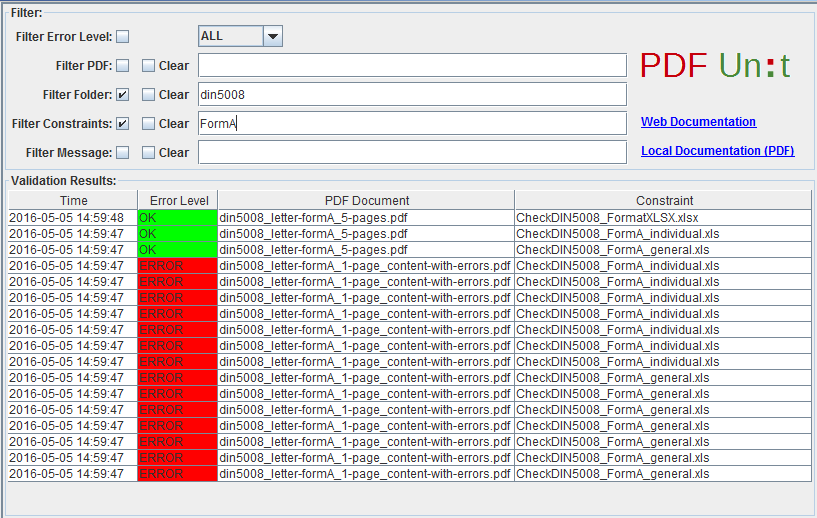Sort results by Time column header

coord(73,201)
